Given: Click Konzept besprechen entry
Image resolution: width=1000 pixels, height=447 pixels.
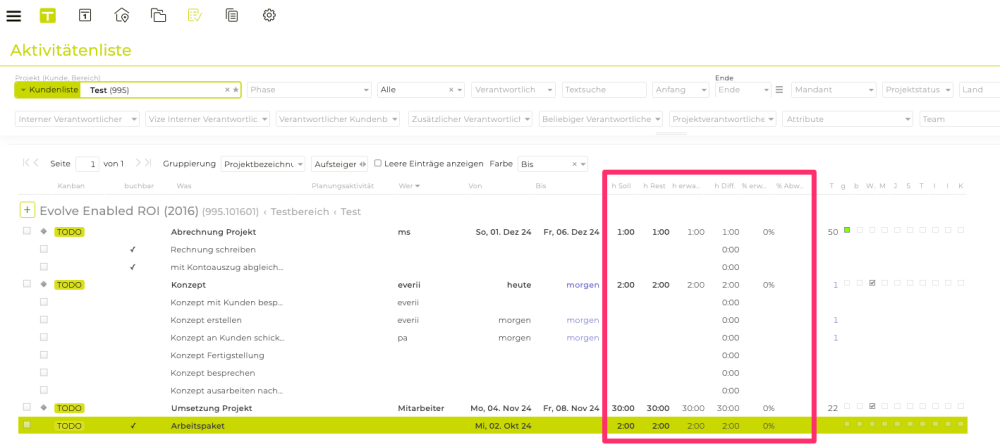Looking at the screenshot, I should point(213,372).
